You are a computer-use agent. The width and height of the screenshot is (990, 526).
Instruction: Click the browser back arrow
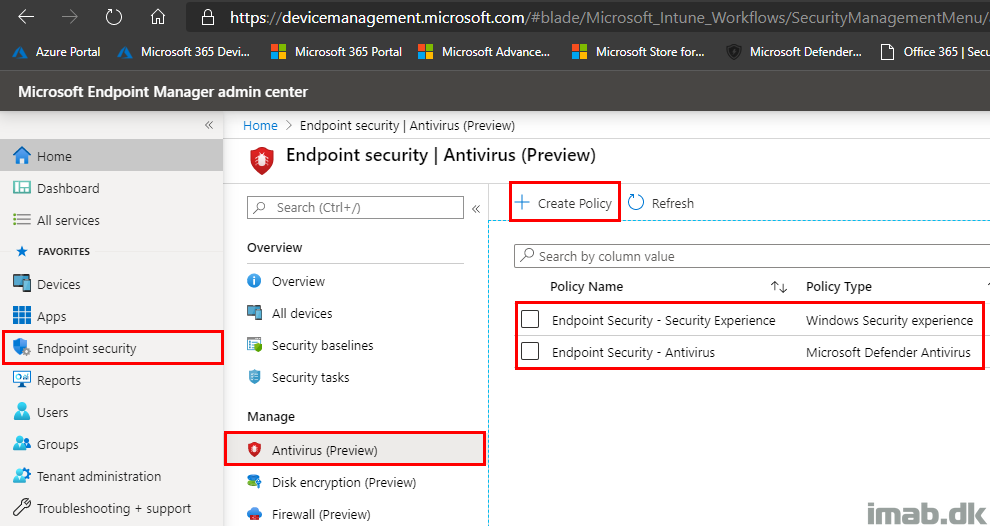point(26,17)
